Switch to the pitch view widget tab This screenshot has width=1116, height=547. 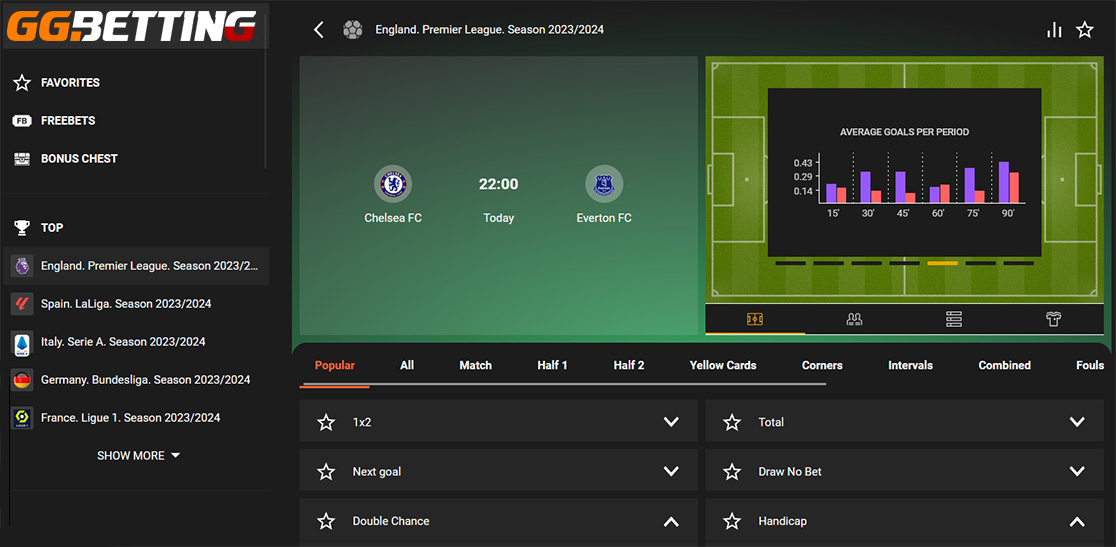pos(755,319)
